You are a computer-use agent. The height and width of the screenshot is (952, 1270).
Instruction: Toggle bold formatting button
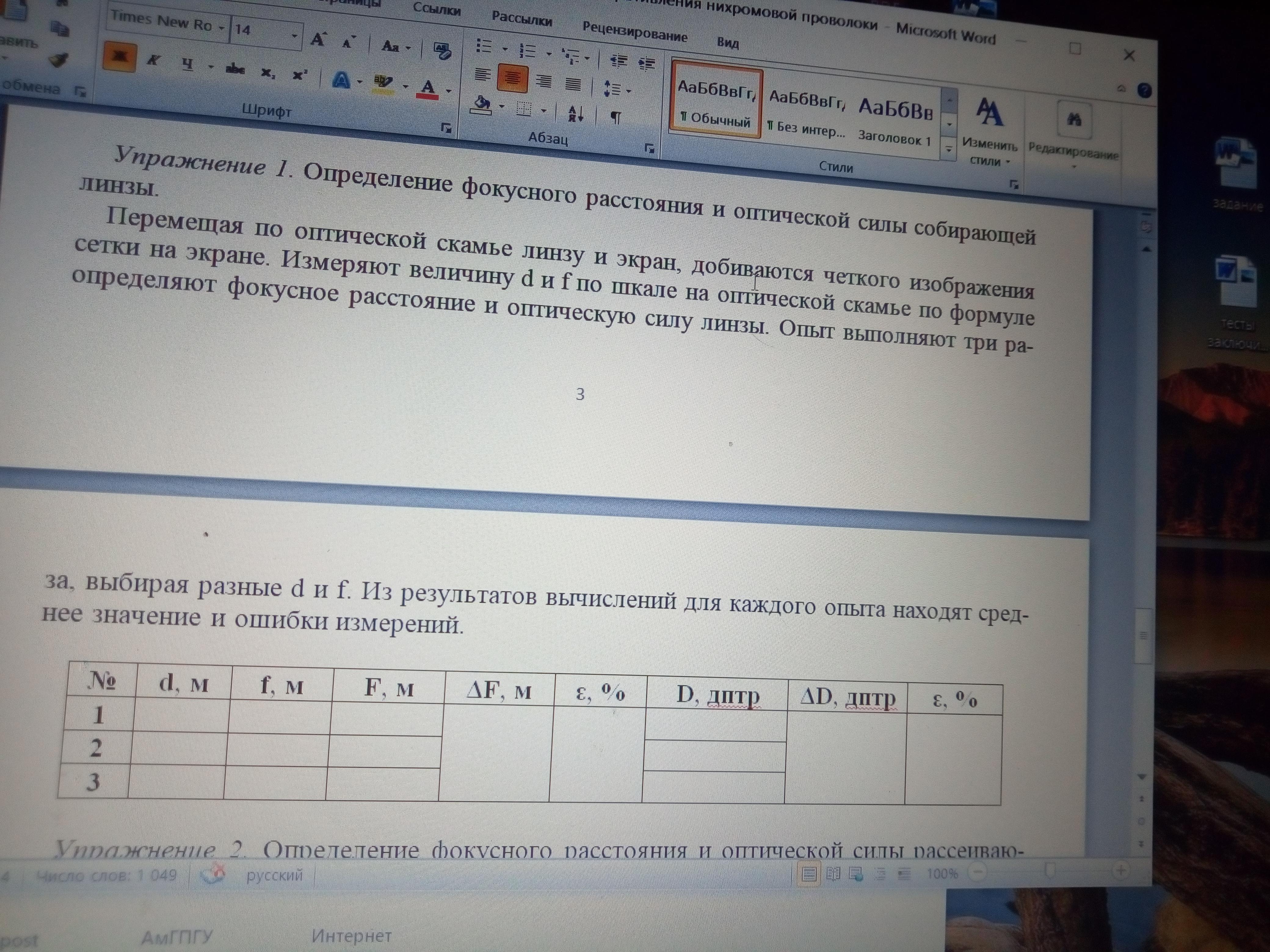119,57
